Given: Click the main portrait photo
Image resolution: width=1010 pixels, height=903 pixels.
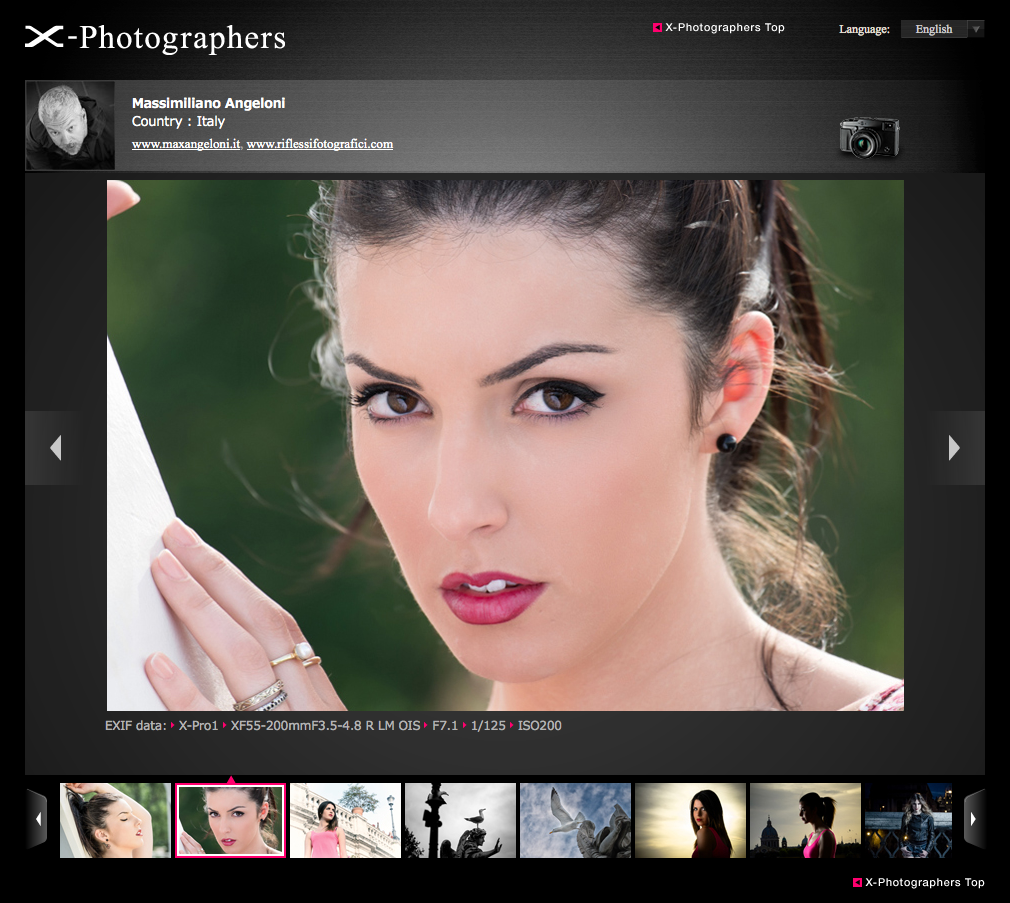Looking at the screenshot, I should (x=505, y=445).
